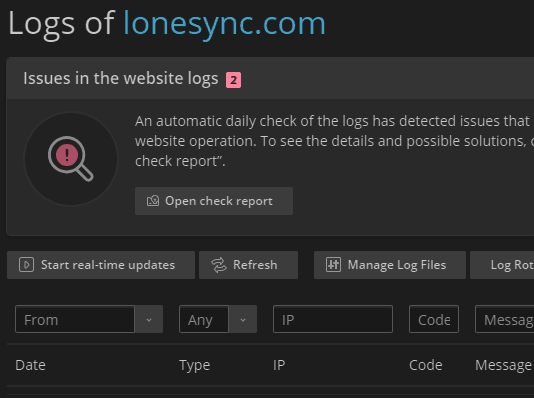Click the Issues in the website logs heading

pos(121,79)
